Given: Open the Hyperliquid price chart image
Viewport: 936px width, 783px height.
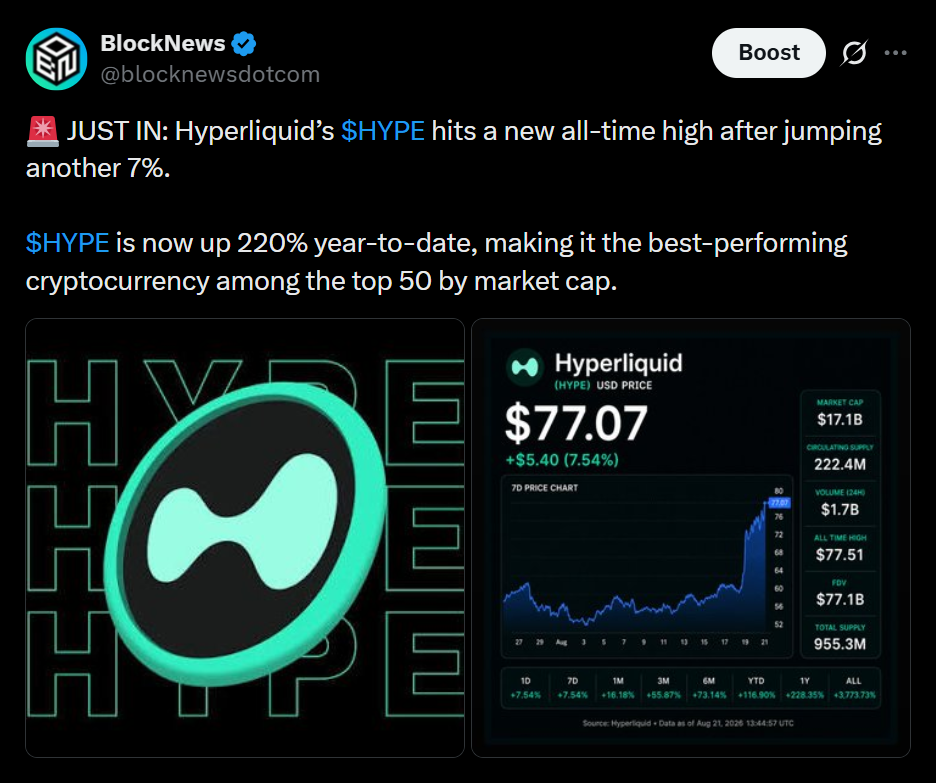Looking at the screenshot, I should pyautogui.click(x=691, y=538).
